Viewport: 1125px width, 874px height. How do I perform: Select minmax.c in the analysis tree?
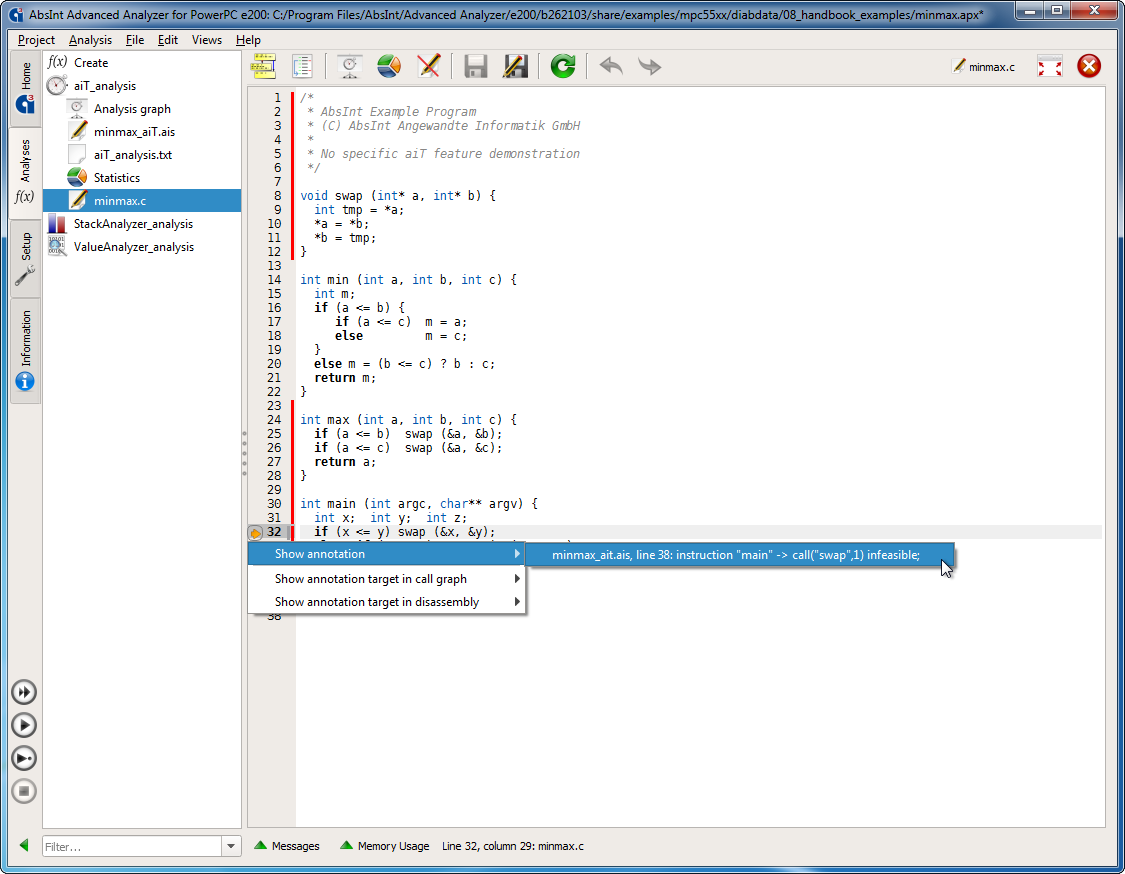(x=142, y=200)
